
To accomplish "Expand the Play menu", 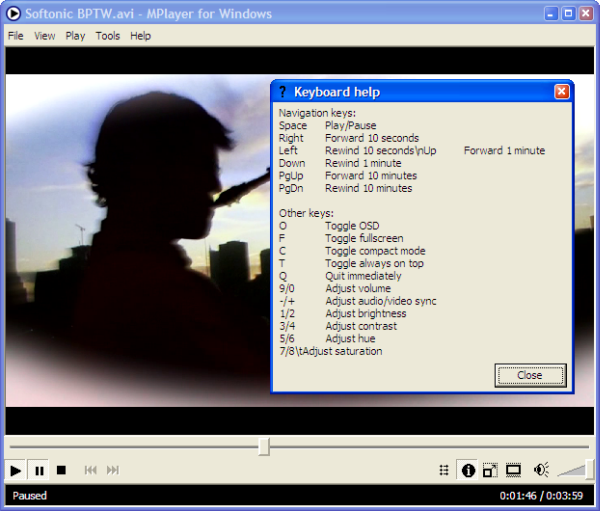I will [75, 36].
